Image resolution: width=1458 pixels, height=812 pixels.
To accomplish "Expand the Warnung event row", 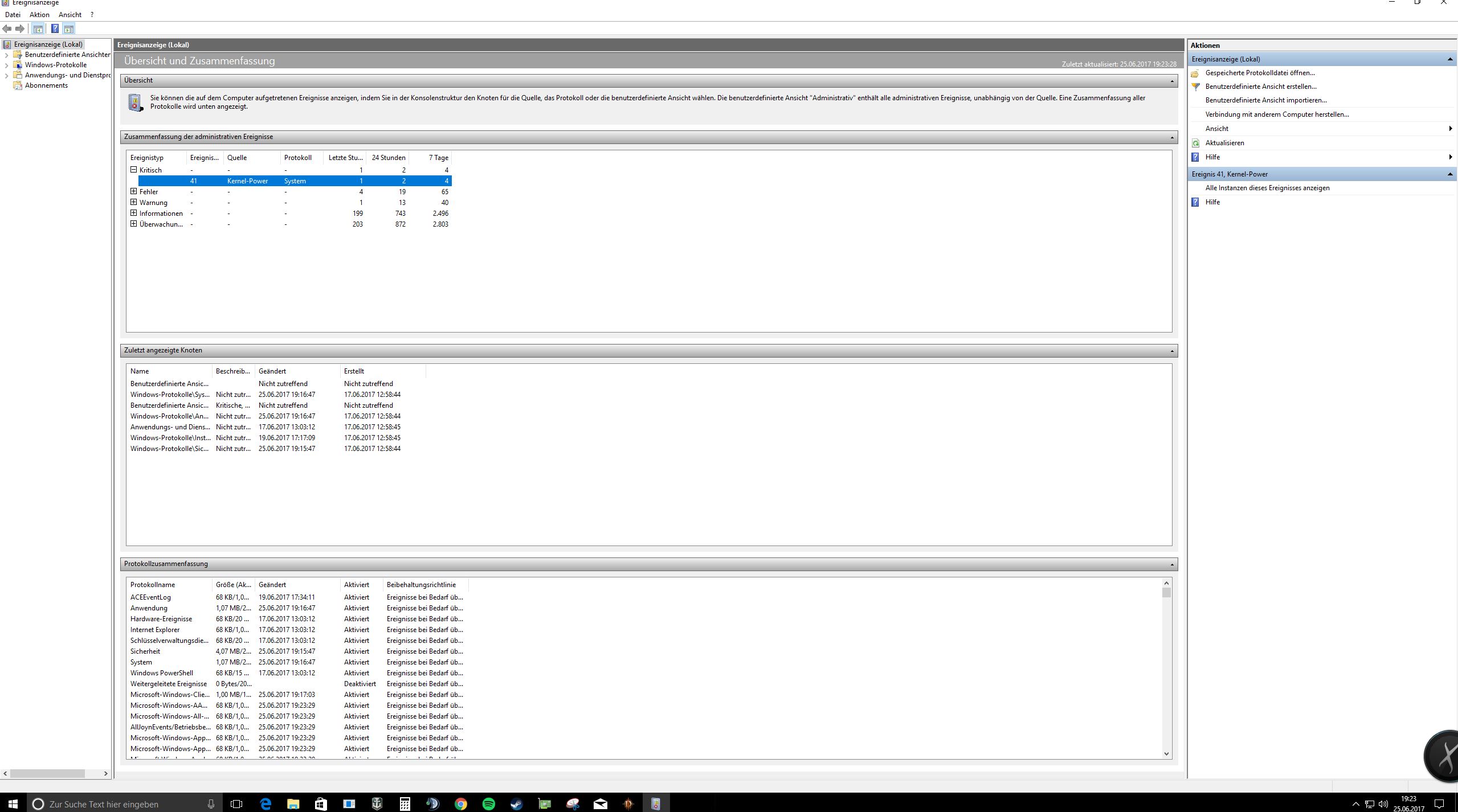I will click(133, 202).
